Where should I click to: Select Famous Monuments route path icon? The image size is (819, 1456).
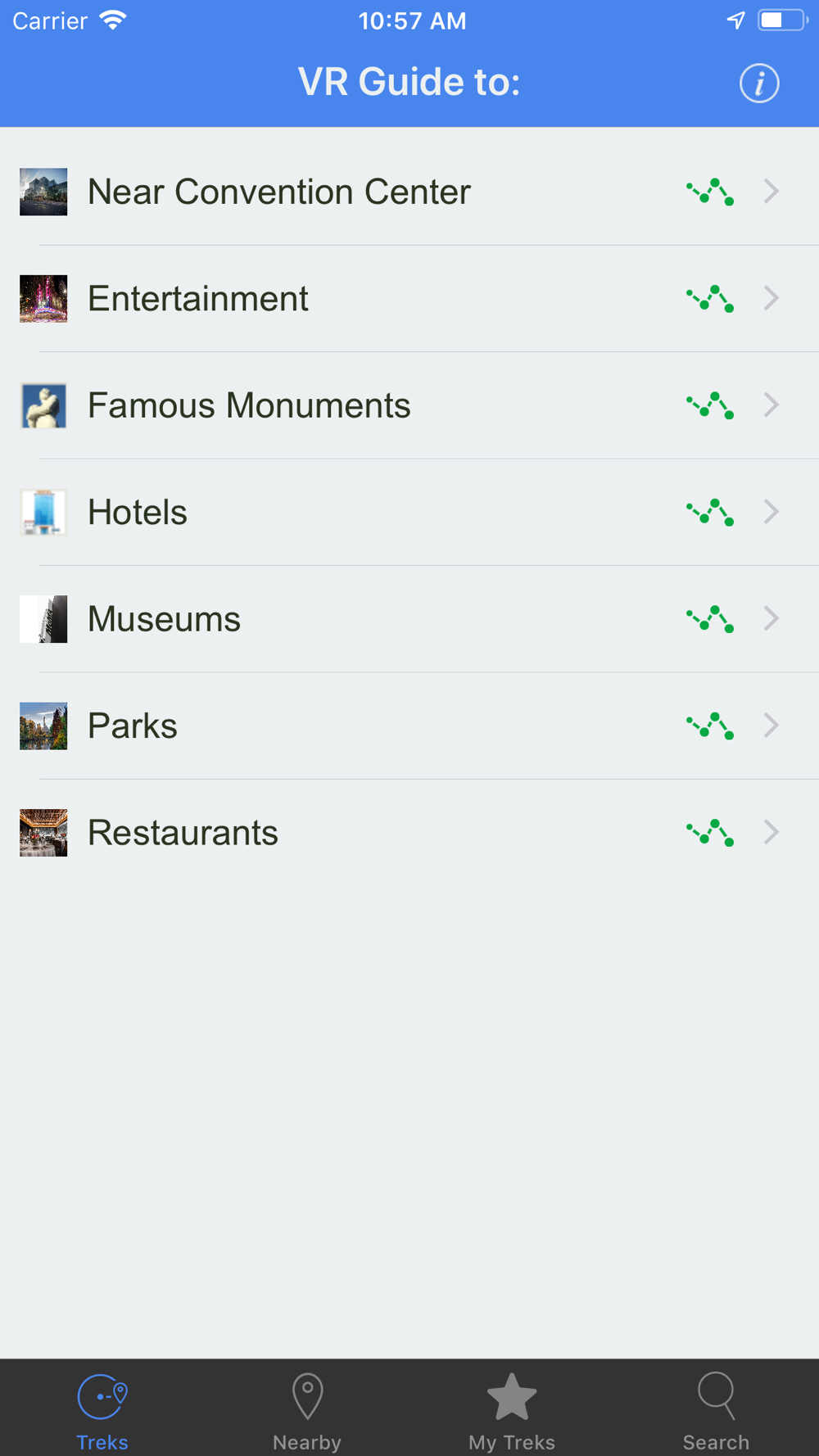[710, 405]
